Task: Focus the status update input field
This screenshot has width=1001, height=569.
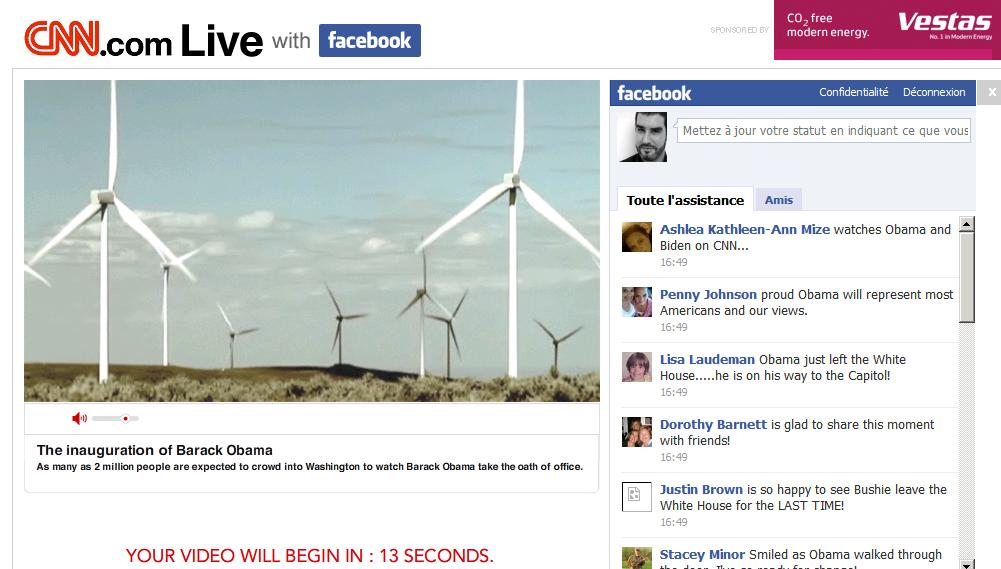Action: point(824,130)
